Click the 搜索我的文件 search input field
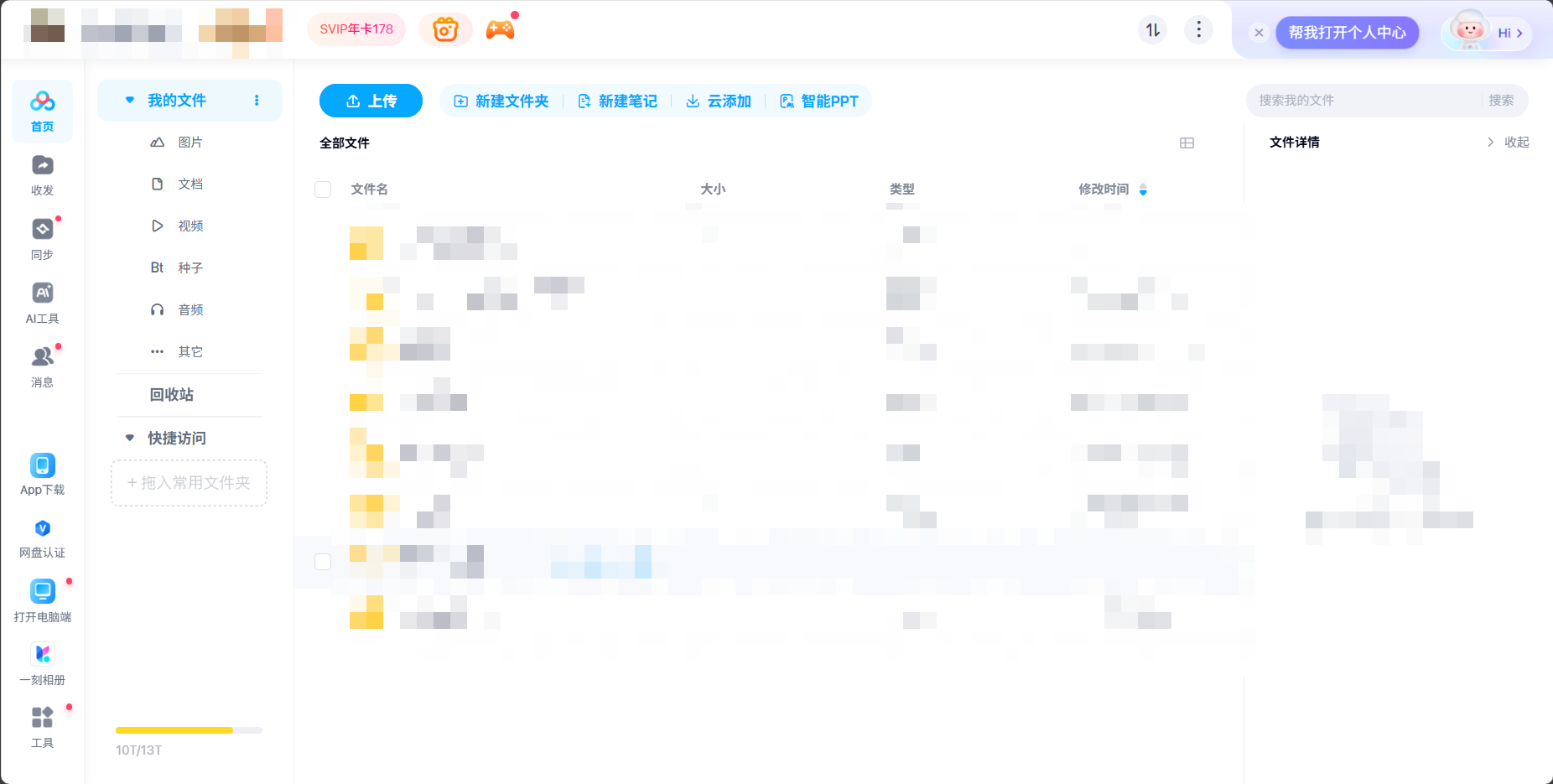 pyautogui.click(x=1365, y=101)
